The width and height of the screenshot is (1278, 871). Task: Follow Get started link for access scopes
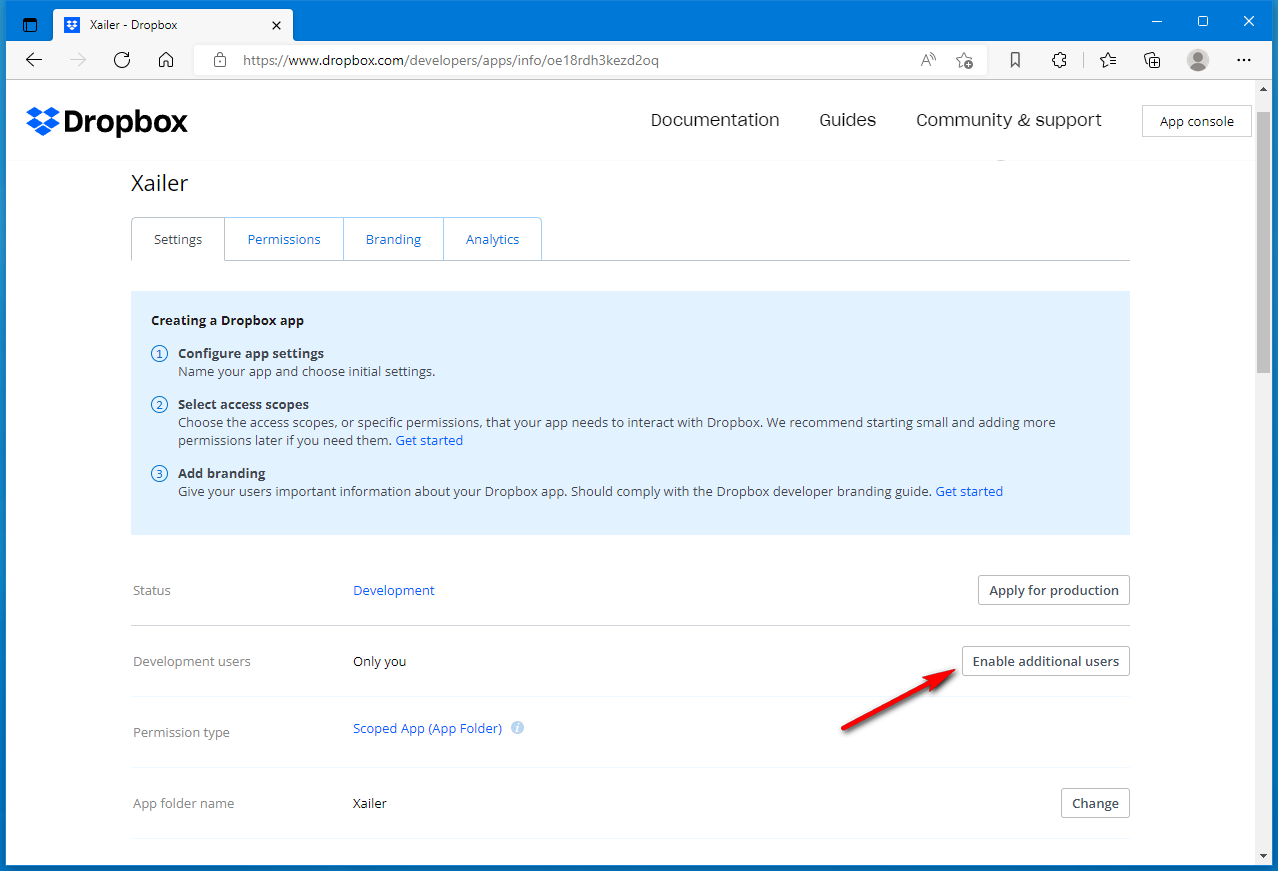(x=429, y=440)
